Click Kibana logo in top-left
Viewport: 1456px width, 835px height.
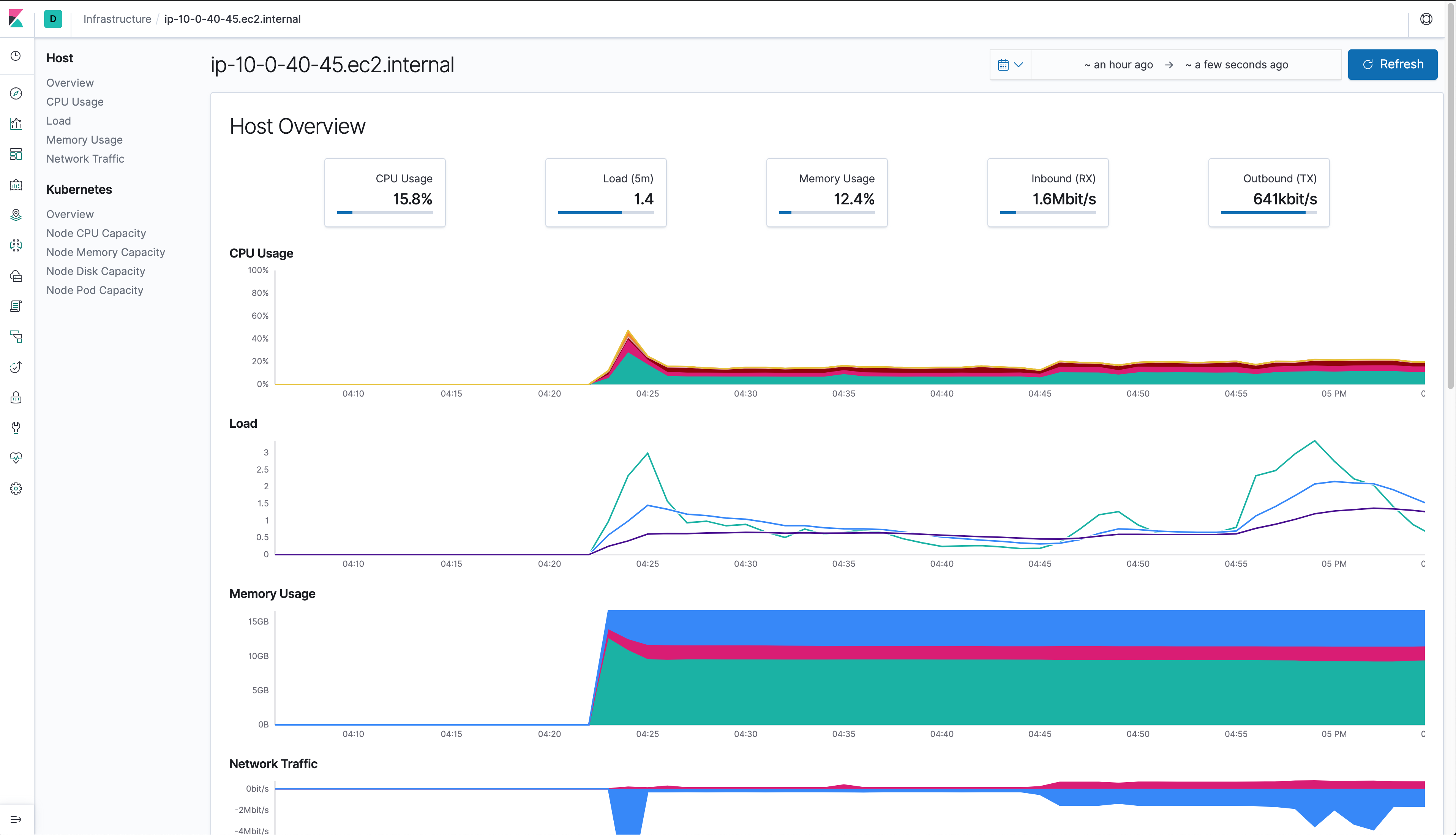click(x=16, y=19)
